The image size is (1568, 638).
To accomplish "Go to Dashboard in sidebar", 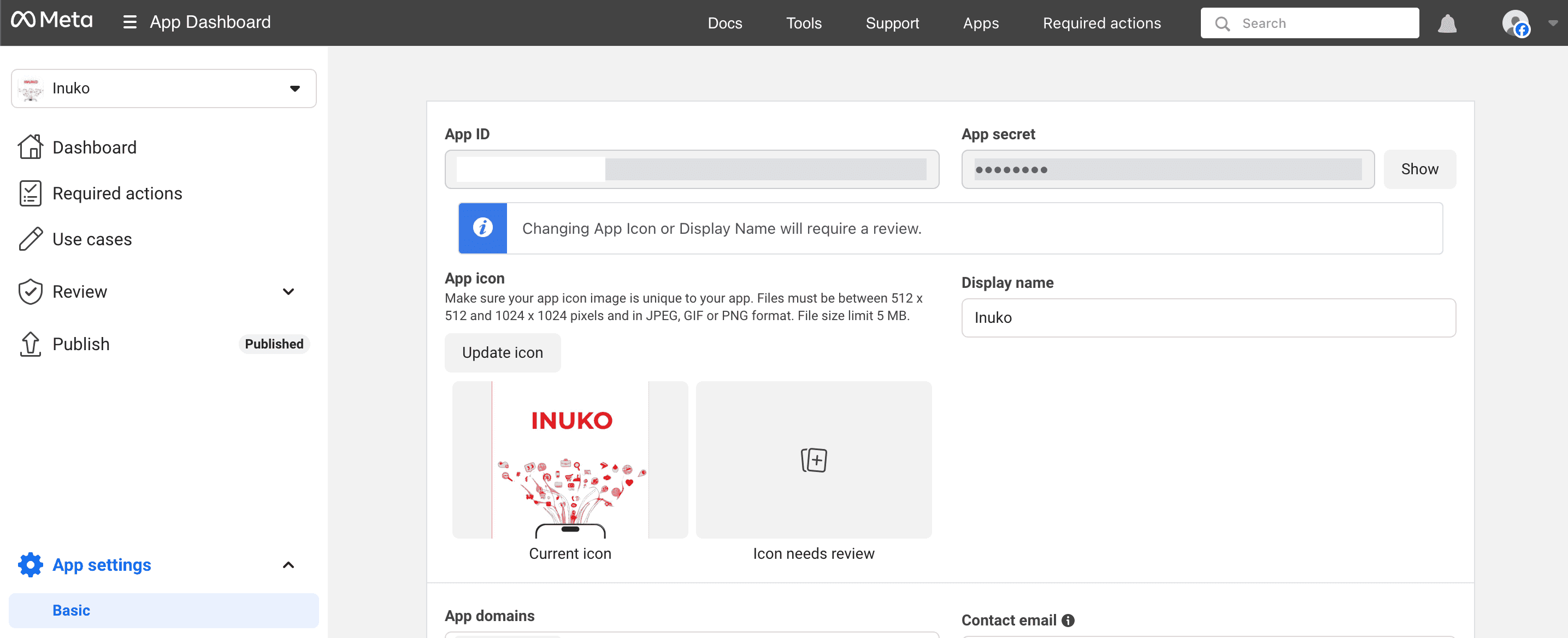I will pyautogui.click(x=95, y=147).
